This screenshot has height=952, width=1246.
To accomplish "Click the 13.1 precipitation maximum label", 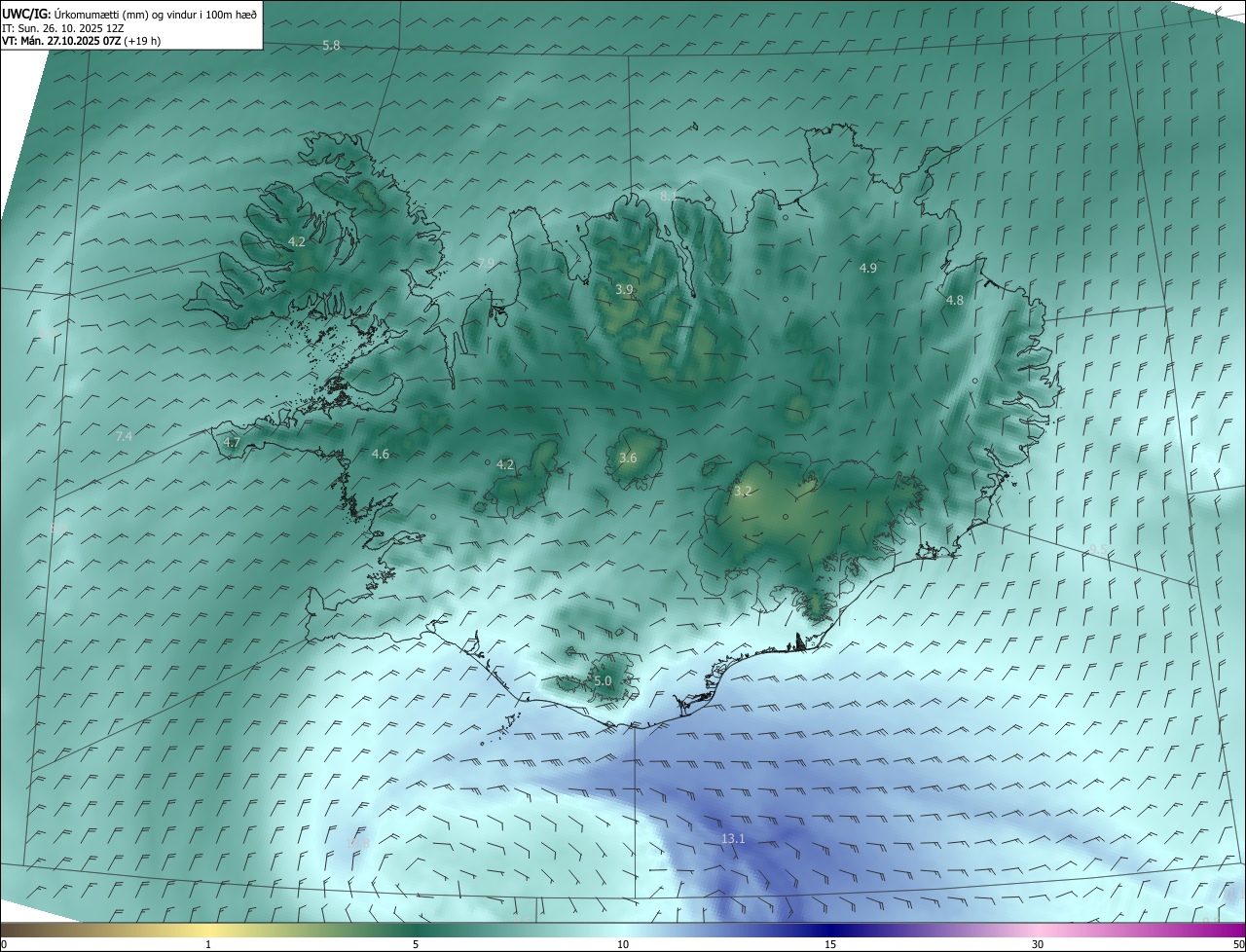I will click(733, 838).
